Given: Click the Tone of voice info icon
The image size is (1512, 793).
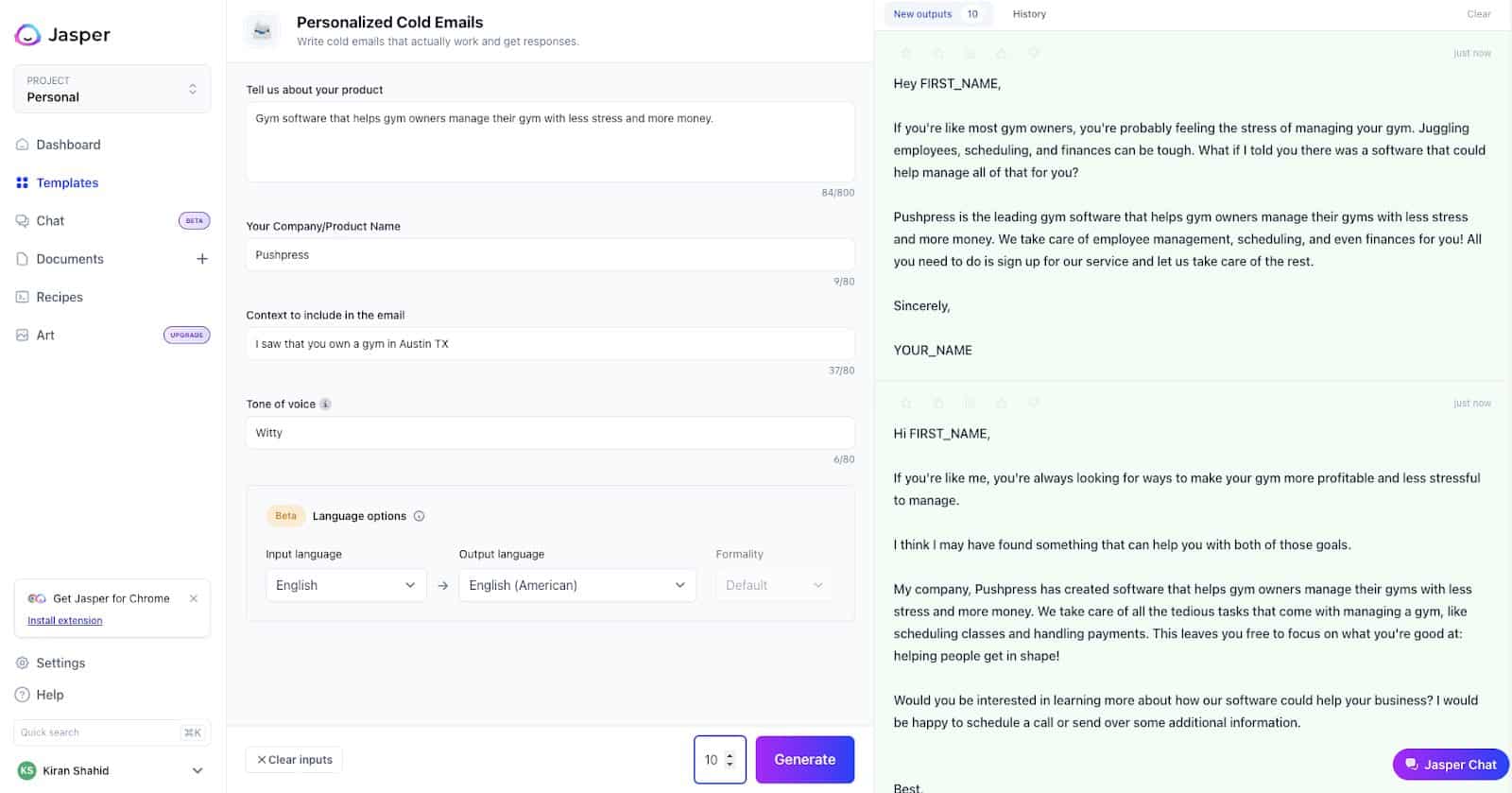Looking at the screenshot, I should click(x=325, y=405).
